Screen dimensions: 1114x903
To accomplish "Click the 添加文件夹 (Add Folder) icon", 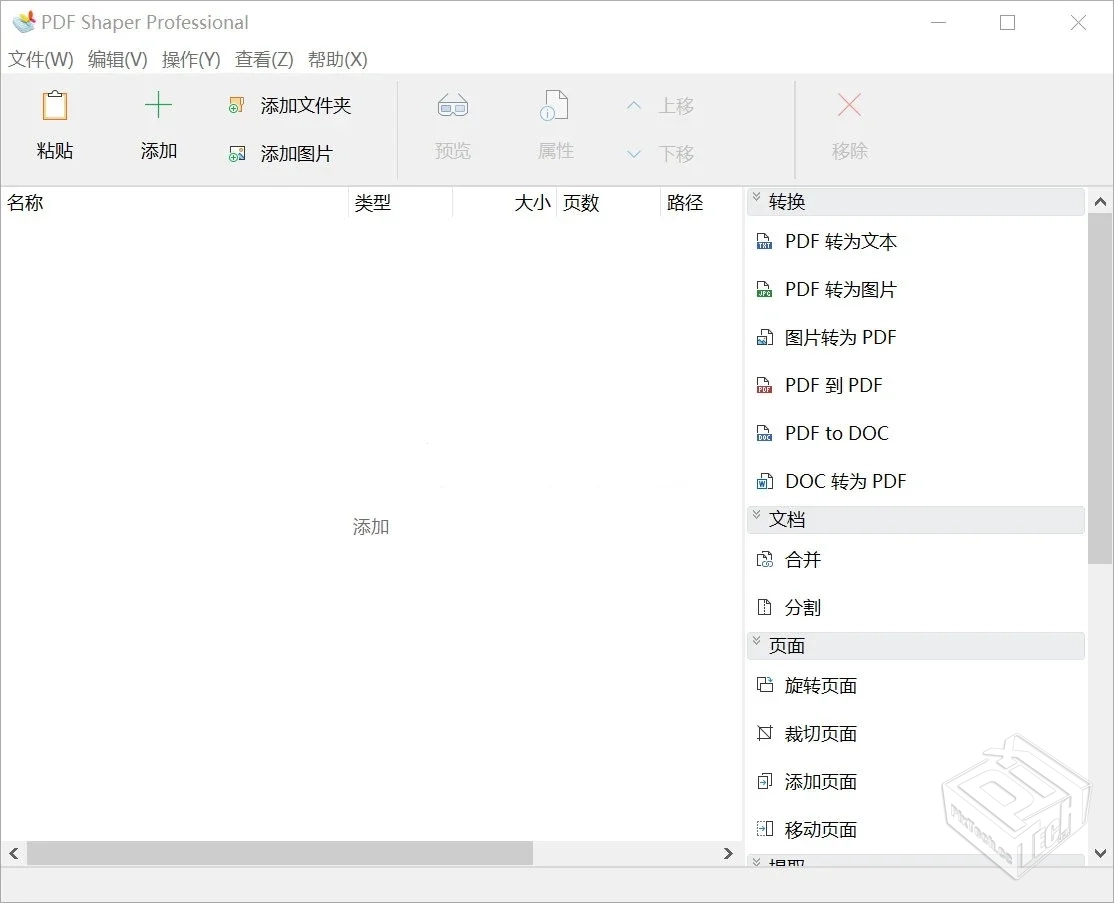I will coord(236,104).
